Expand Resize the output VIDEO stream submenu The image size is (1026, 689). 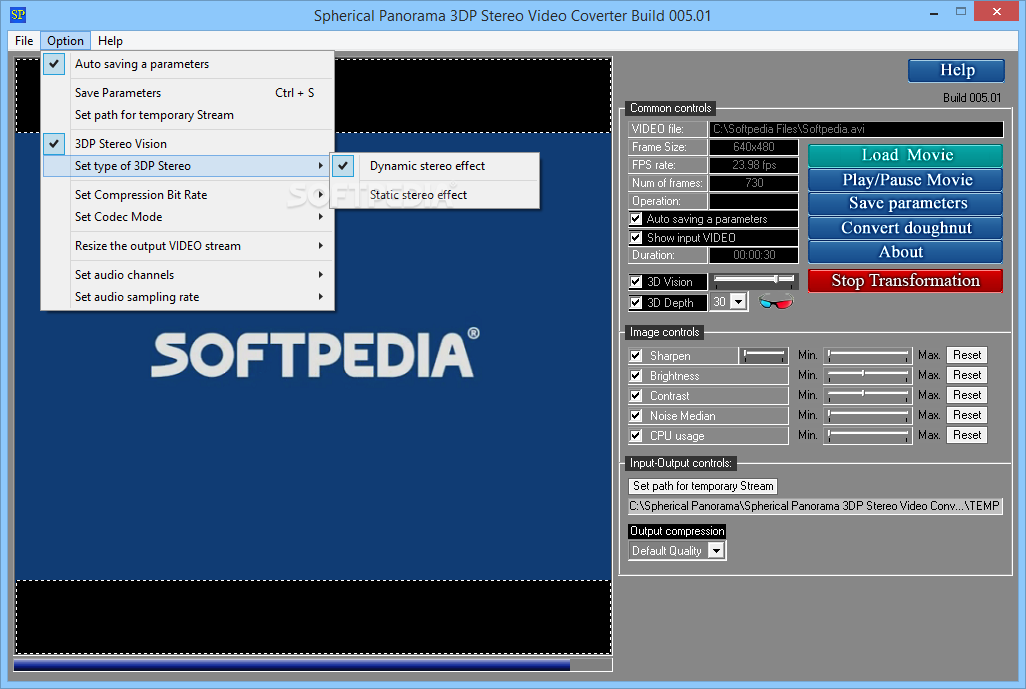(x=188, y=246)
